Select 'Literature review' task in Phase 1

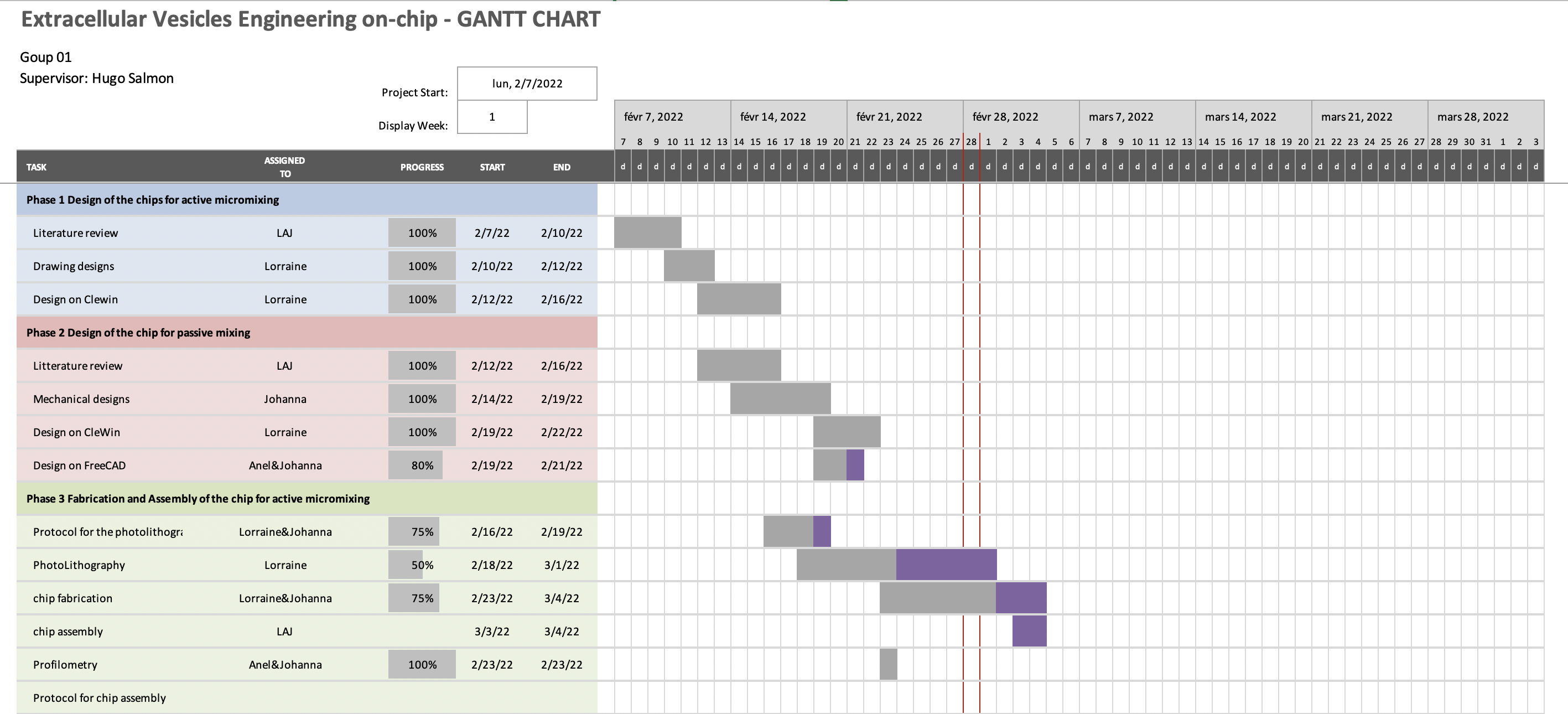pos(75,233)
